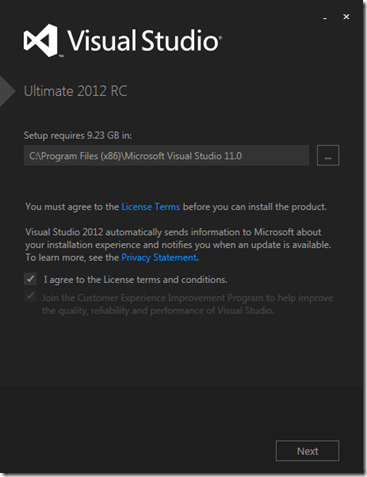
Task: Toggle the License terms agreement checkbox
Action: (30, 279)
